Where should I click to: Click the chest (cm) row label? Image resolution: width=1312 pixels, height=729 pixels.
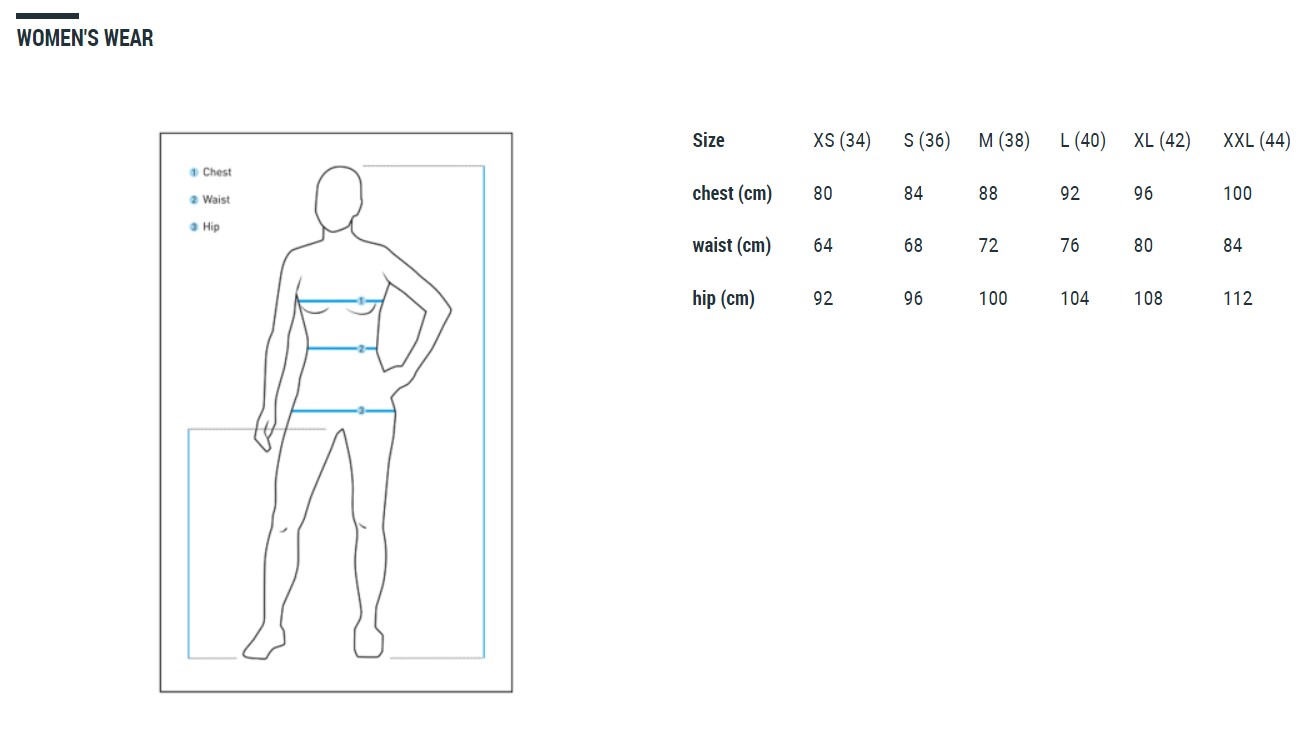[731, 194]
